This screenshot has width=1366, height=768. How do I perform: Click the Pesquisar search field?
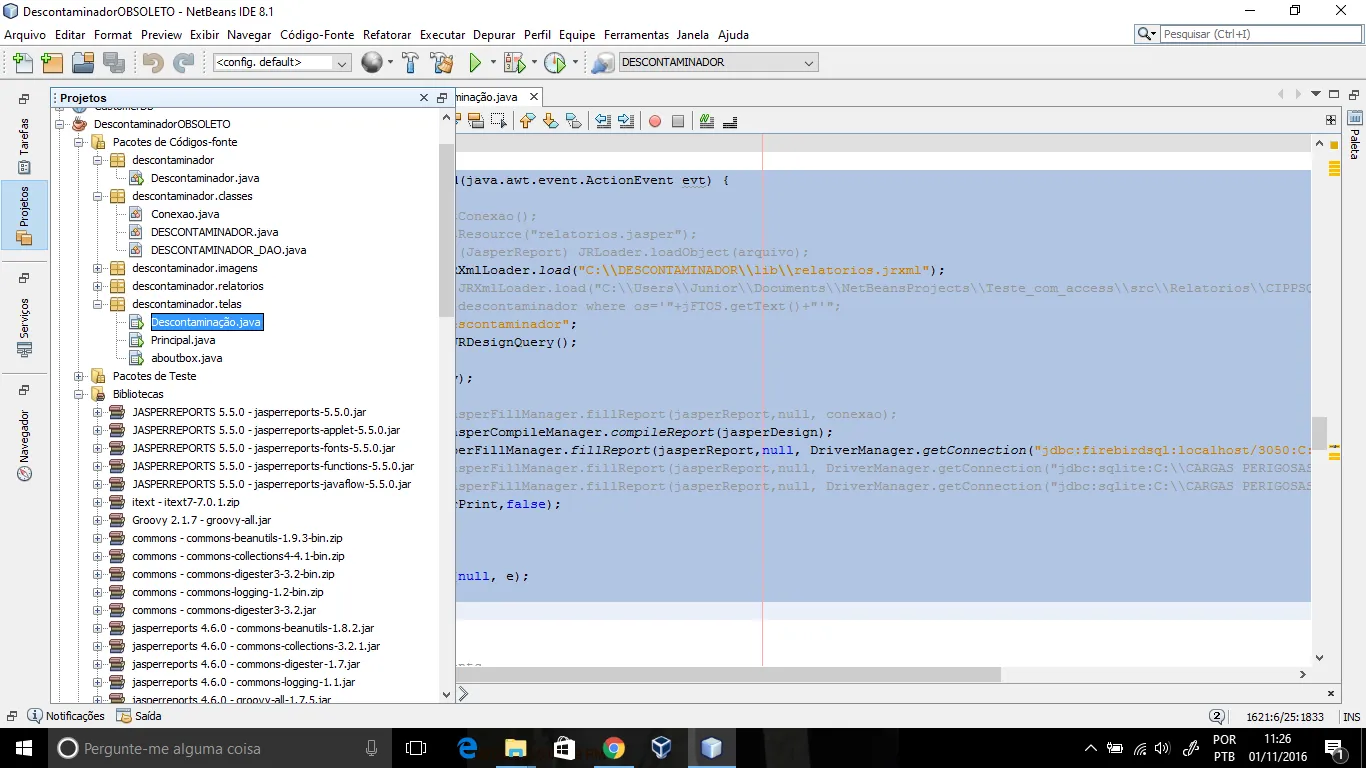point(1260,34)
